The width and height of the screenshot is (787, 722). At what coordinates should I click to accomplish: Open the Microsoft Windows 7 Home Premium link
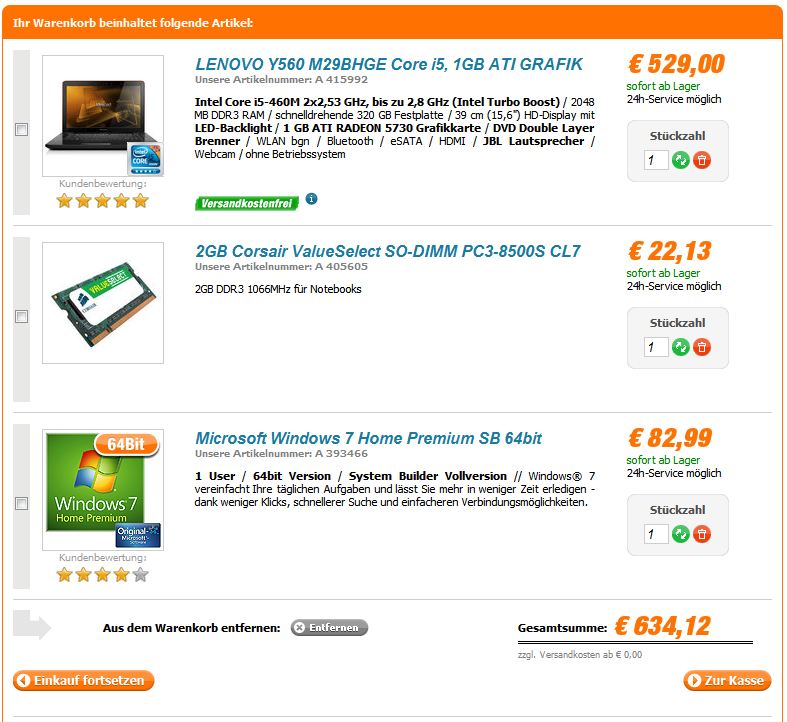click(x=368, y=438)
